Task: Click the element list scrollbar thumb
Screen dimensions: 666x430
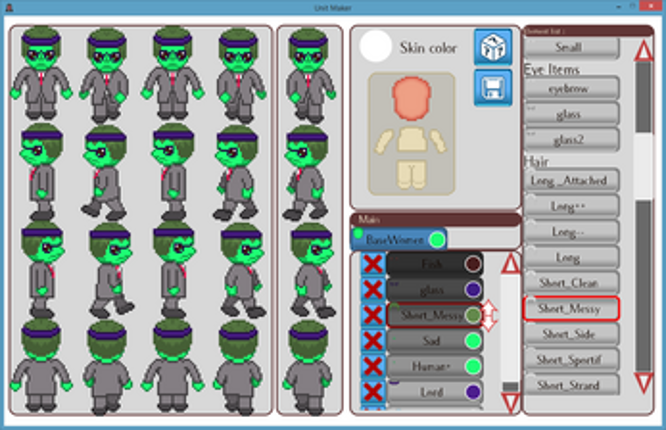Action: pos(643,166)
